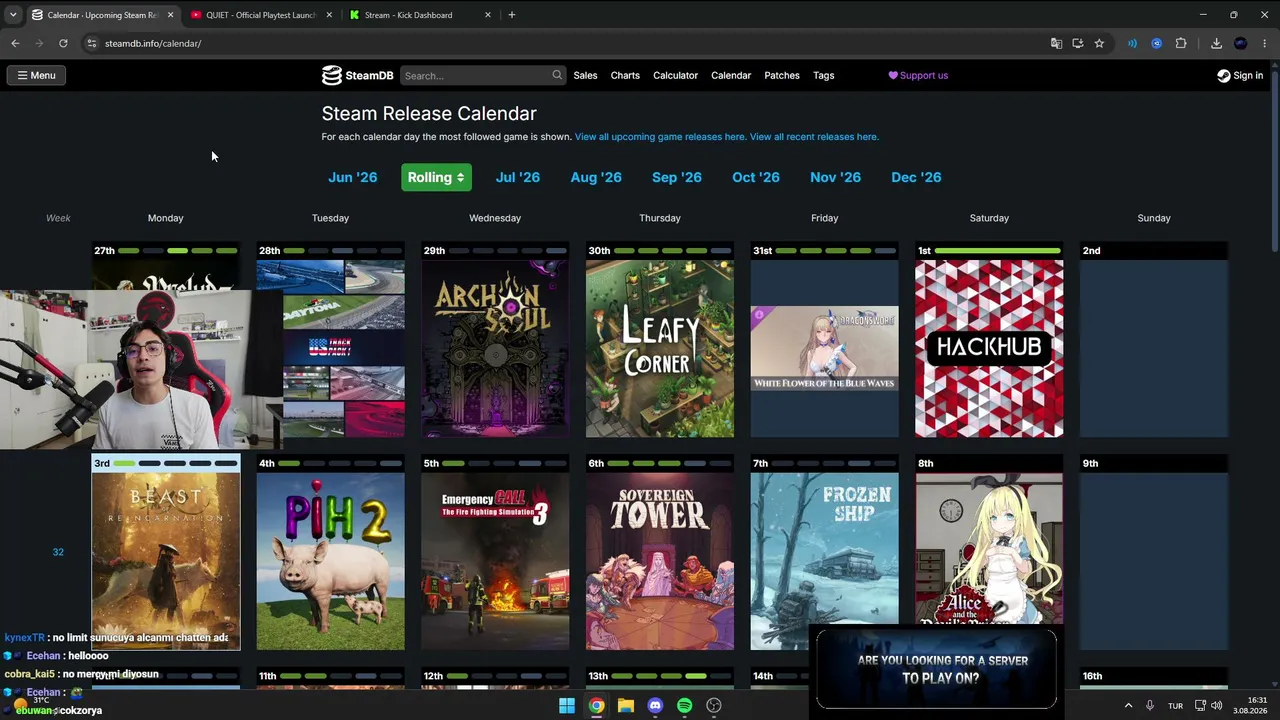Viewport: 1280px width, 720px height.
Task: Show hidden system tray icons
Action: 1128,705
